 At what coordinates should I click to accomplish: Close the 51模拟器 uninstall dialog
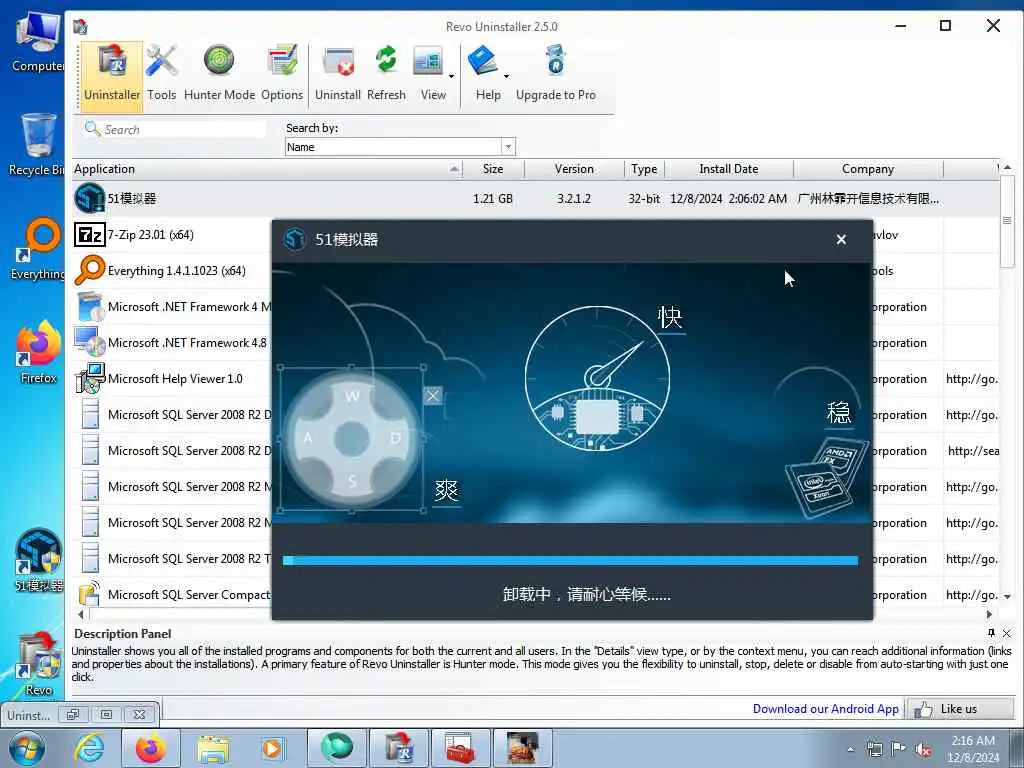click(x=841, y=240)
